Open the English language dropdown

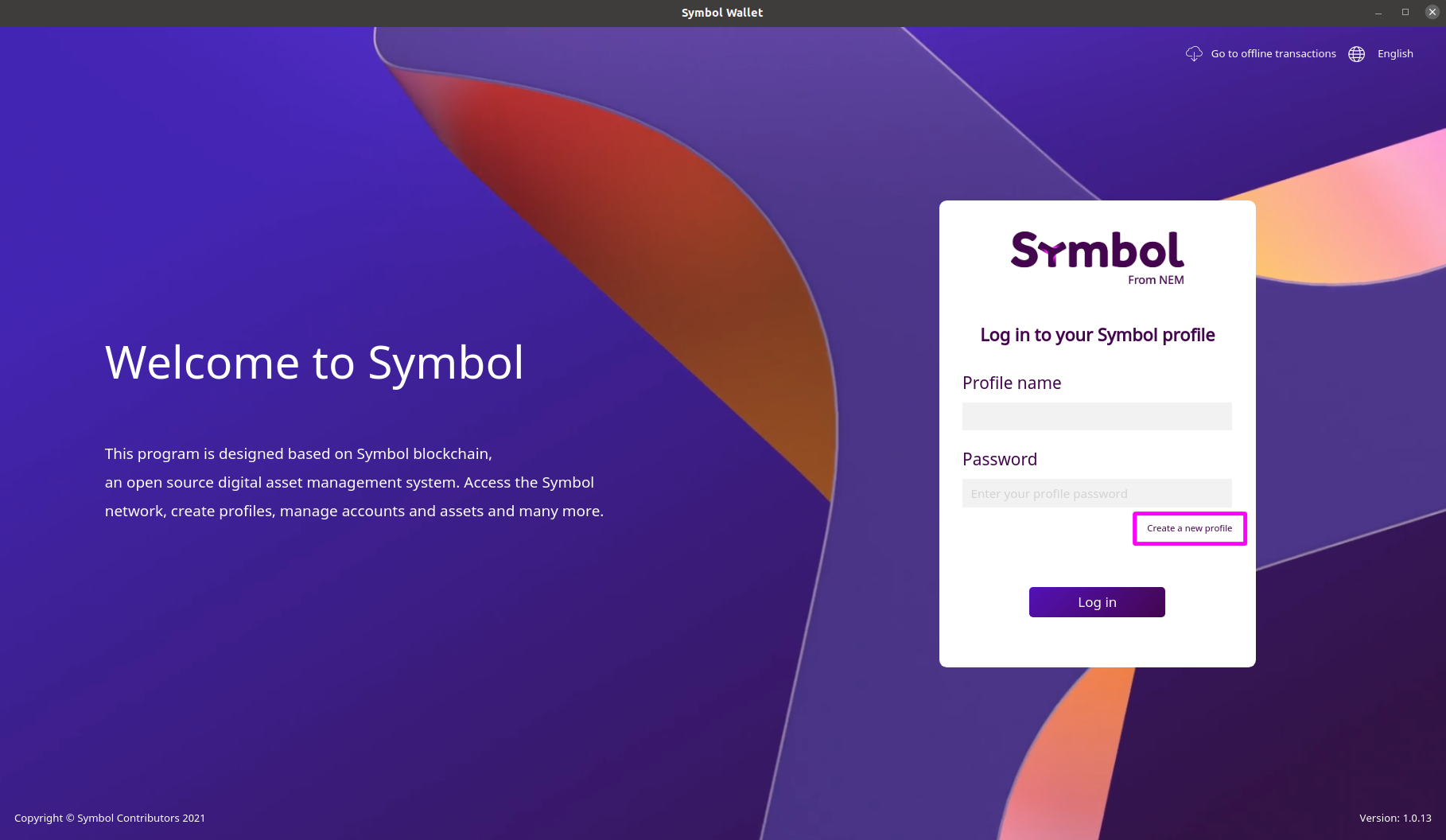pos(1395,53)
